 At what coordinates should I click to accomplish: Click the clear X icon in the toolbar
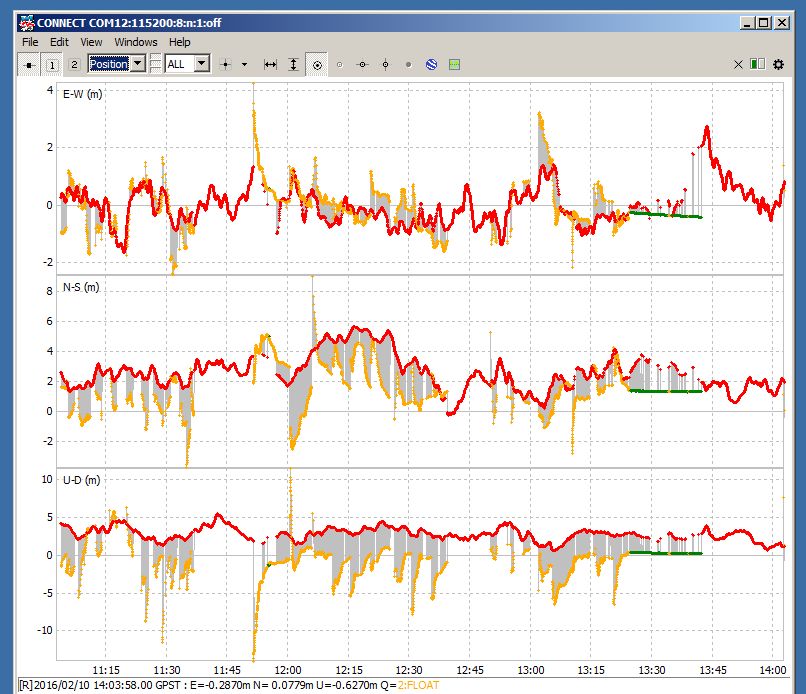pyautogui.click(x=738, y=65)
